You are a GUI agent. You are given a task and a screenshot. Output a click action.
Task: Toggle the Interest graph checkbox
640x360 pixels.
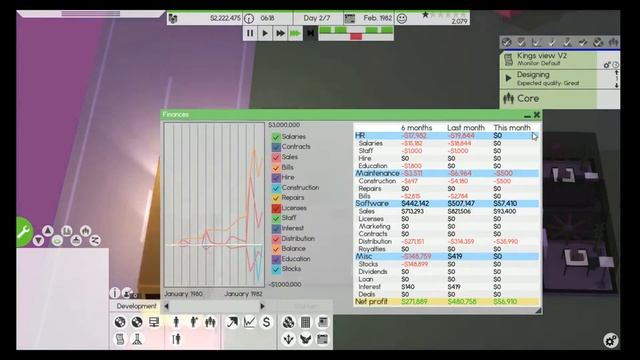pos(276,229)
